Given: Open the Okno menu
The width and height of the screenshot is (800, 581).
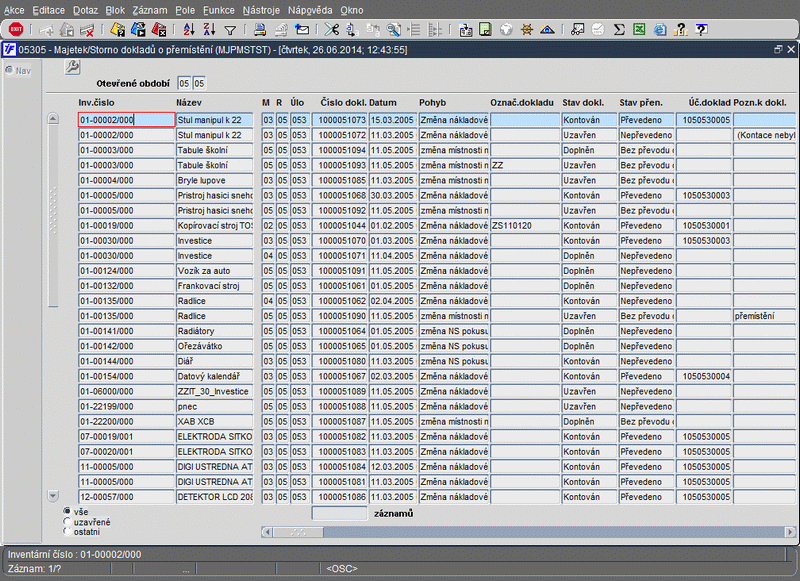Looking at the screenshot, I should click(x=352, y=10).
